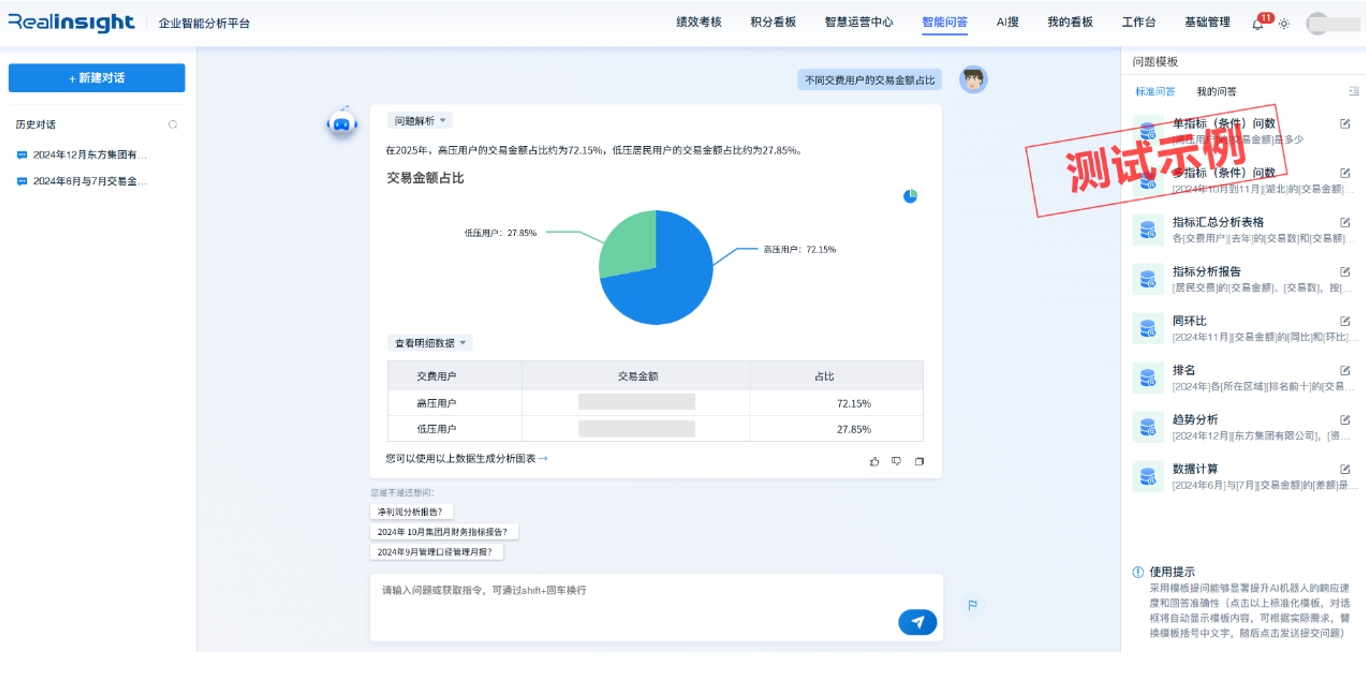Click the flag icon beside the input box
The image size is (1366, 700).
pyautogui.click(x=970, y=605)
